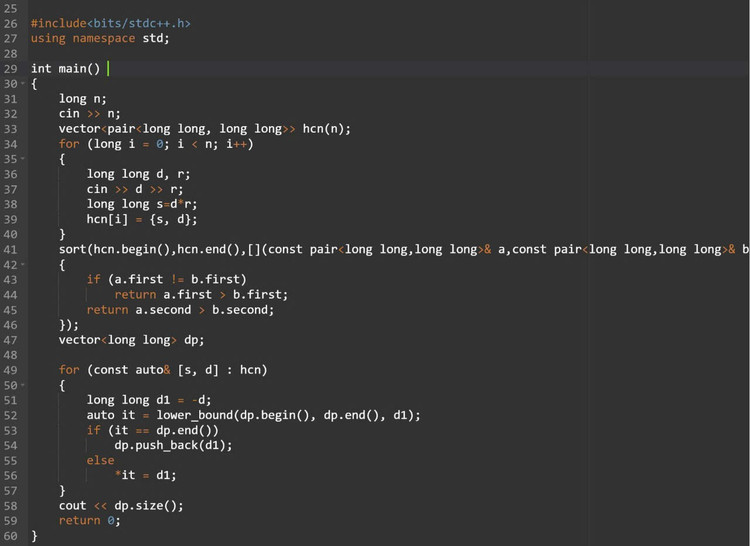
Task: Select line number 41 in the gutter
Action: click(10, 249)
